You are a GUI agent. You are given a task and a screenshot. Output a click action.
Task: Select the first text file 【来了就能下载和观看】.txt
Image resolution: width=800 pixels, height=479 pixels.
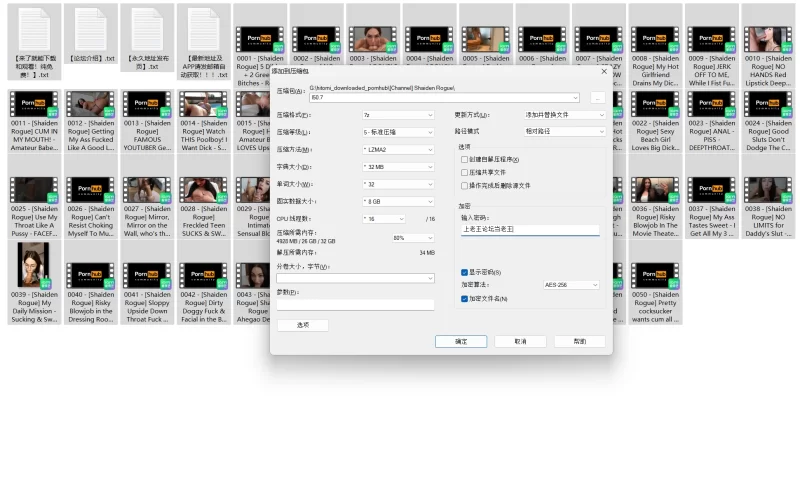tap(35, 30)
